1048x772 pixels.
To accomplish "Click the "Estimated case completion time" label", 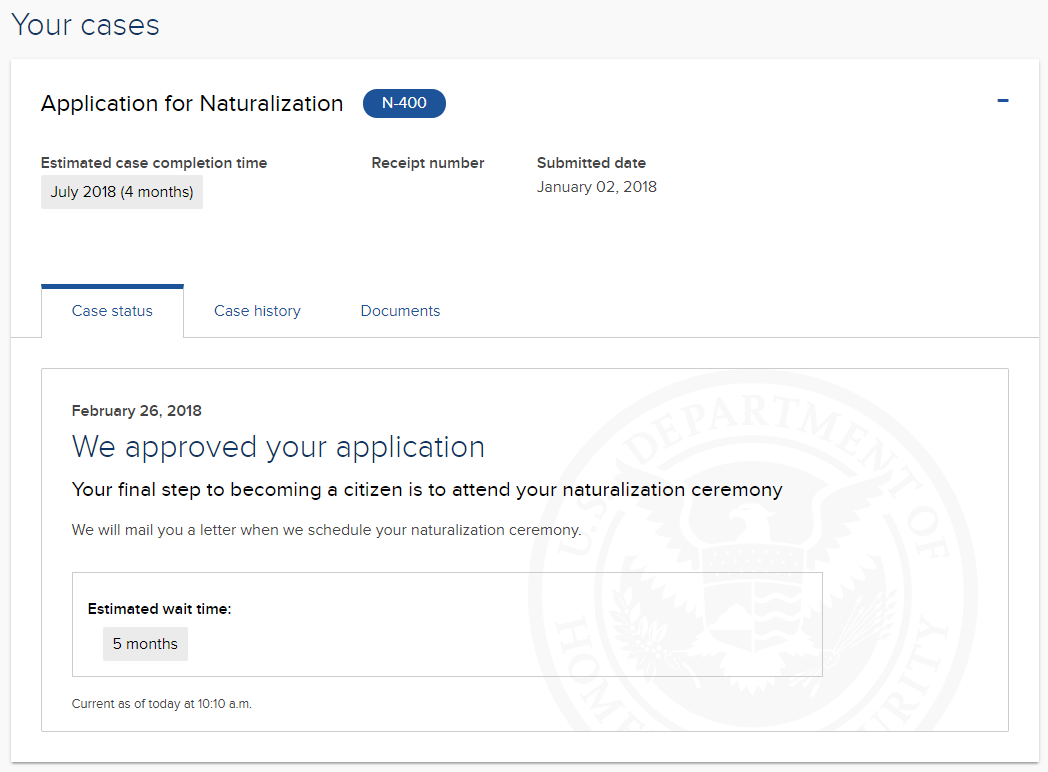I will (154, 163).
